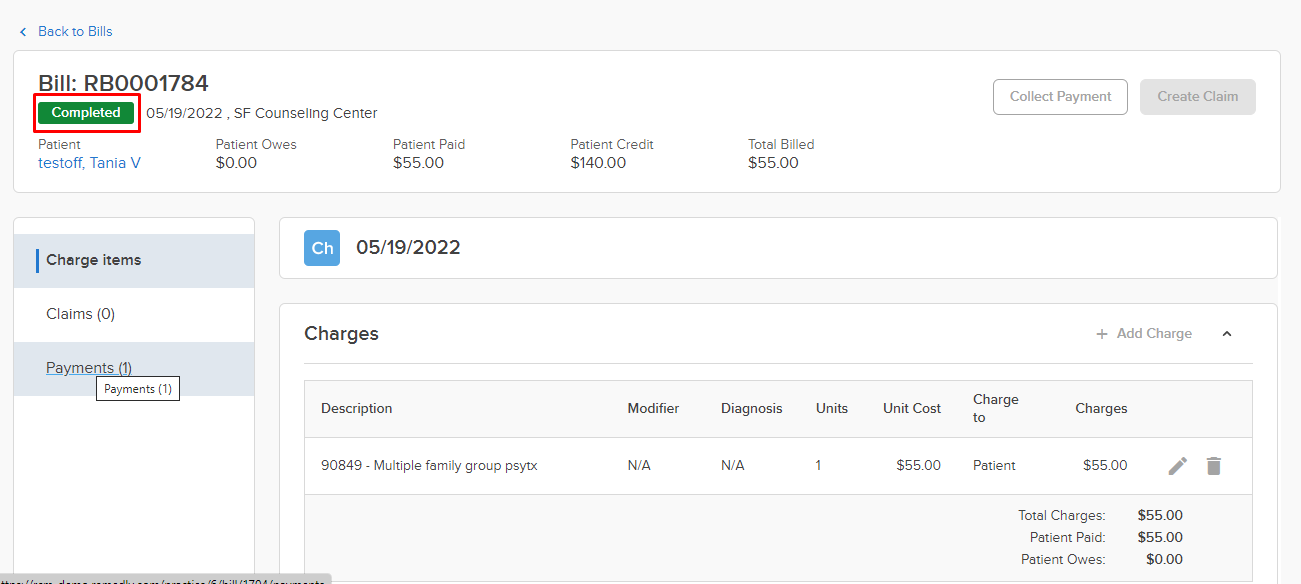Click the blue Ch charge badge icon

(x=322, y=248)
